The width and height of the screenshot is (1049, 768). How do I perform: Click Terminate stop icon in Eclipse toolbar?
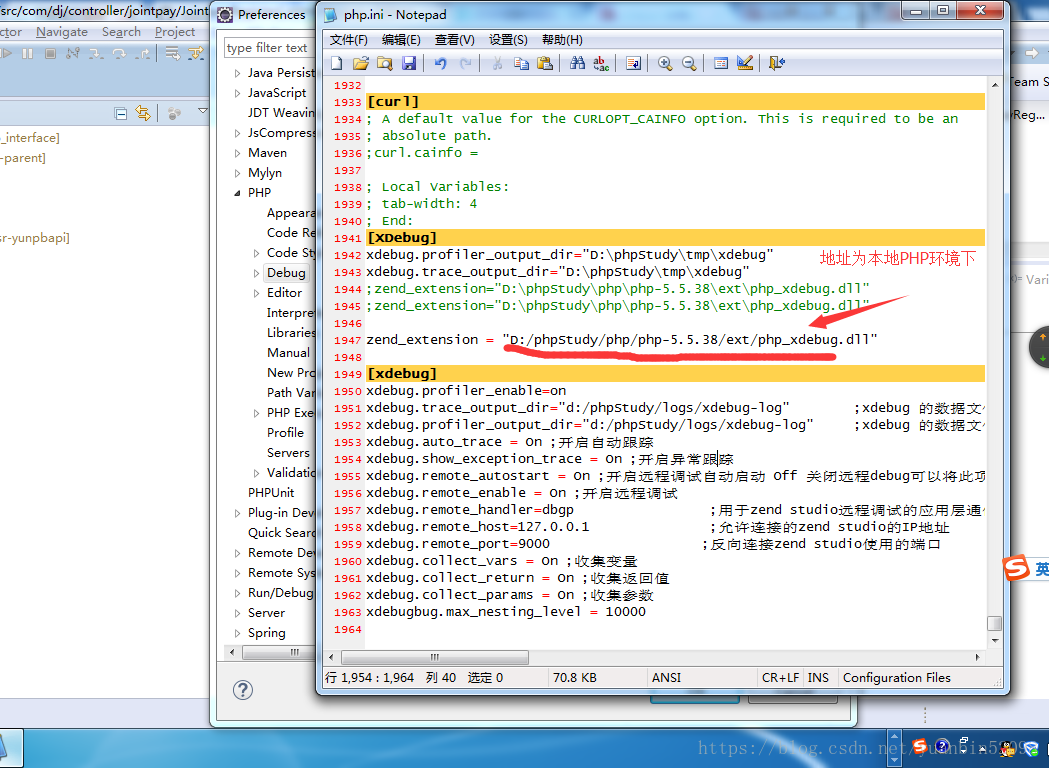point(50,53)
